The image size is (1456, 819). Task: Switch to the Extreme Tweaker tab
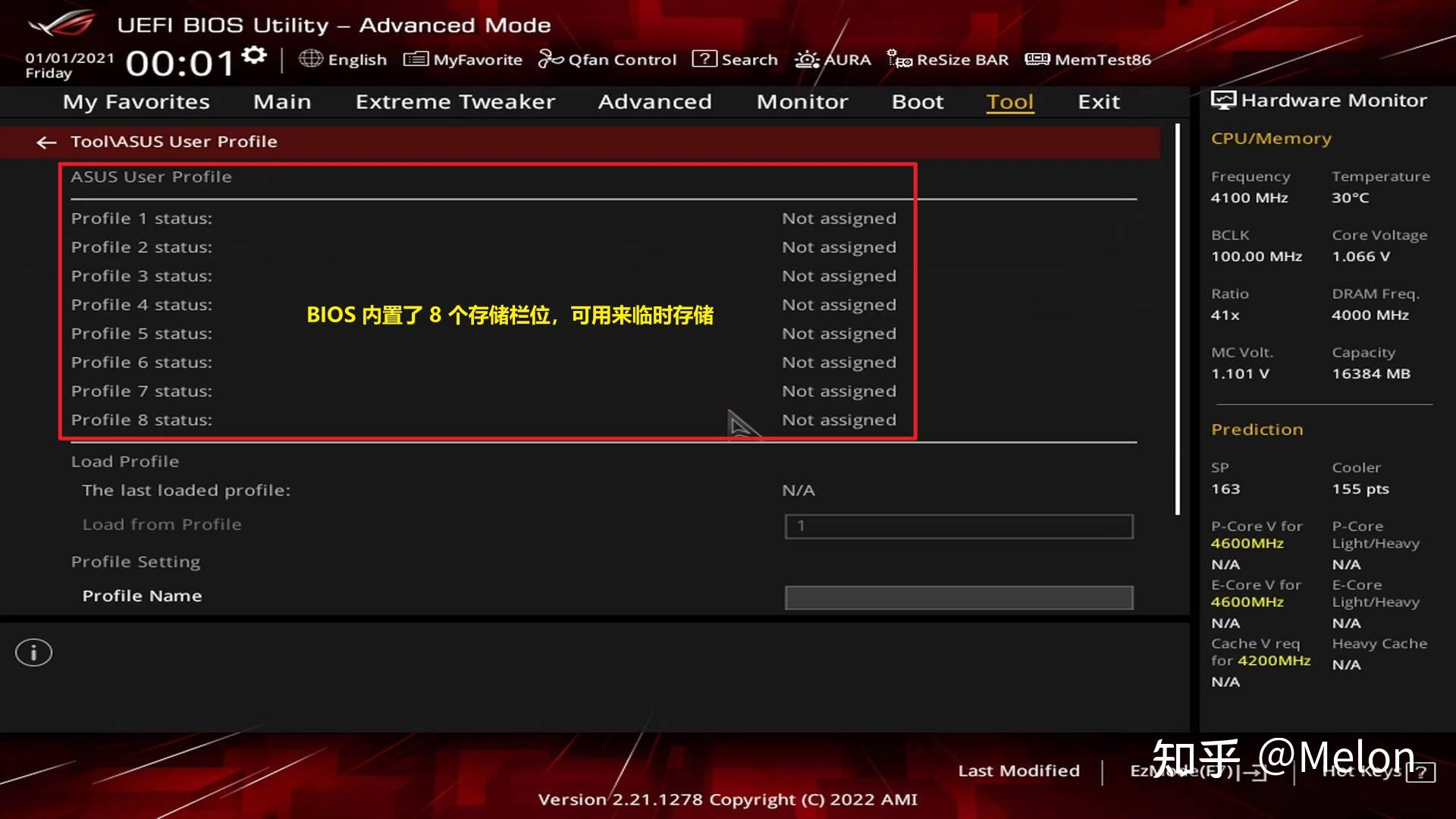(454, 102)
